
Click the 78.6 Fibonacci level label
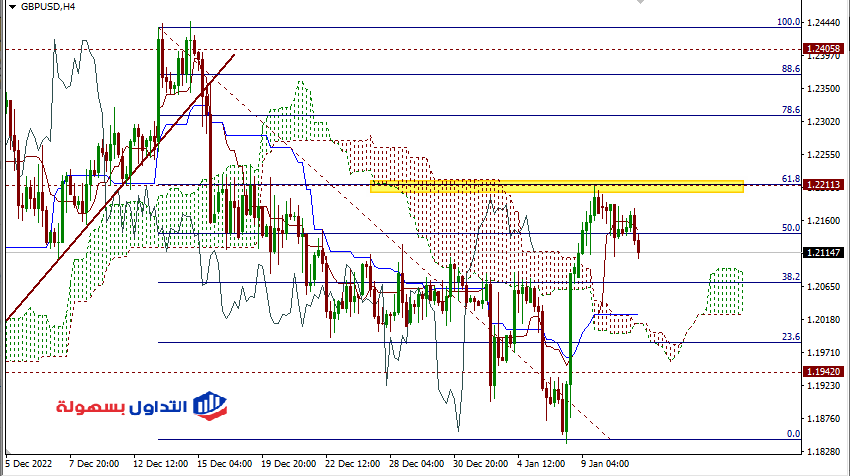click(x=791, y=110)
